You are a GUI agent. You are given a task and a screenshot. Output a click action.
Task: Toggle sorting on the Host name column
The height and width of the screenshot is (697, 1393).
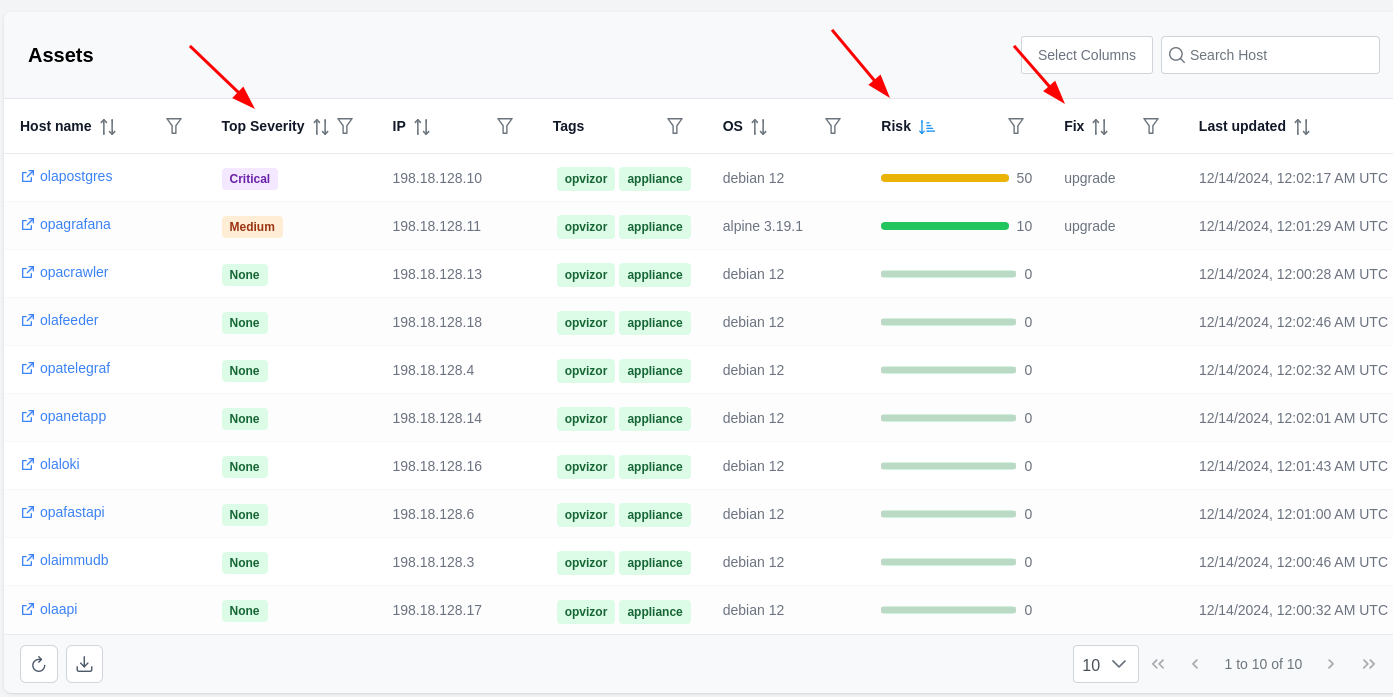point(110,126)
